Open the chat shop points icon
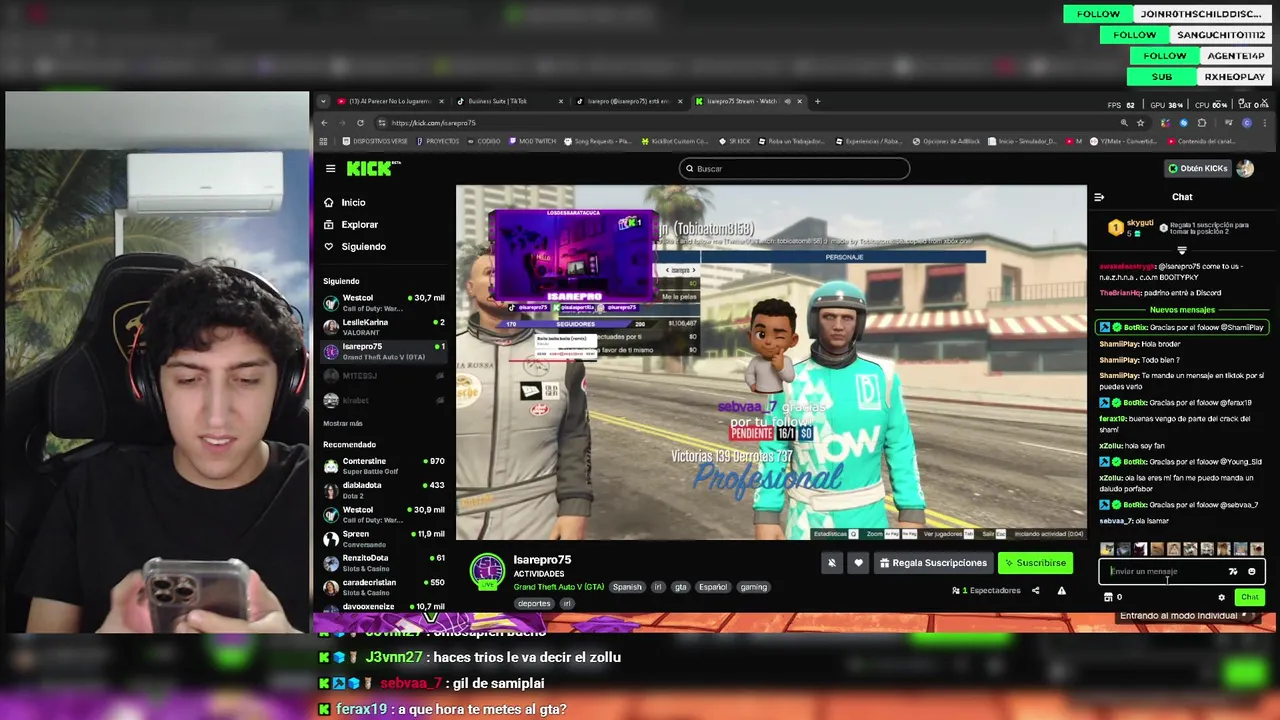The height and width of the screenshot is (720, 1280). (x=1107, y=597)
